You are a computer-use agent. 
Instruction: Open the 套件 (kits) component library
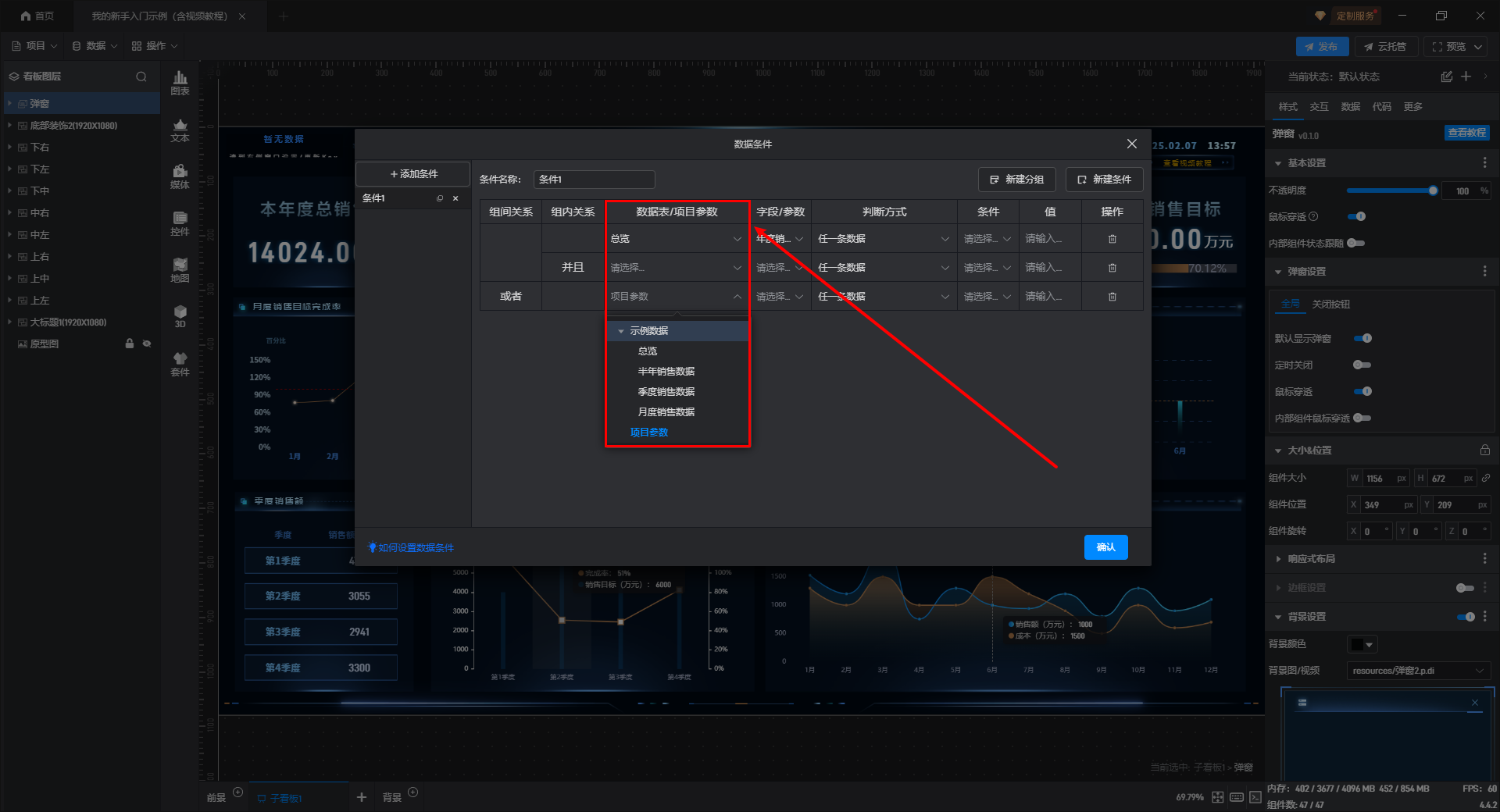point(180,364)
